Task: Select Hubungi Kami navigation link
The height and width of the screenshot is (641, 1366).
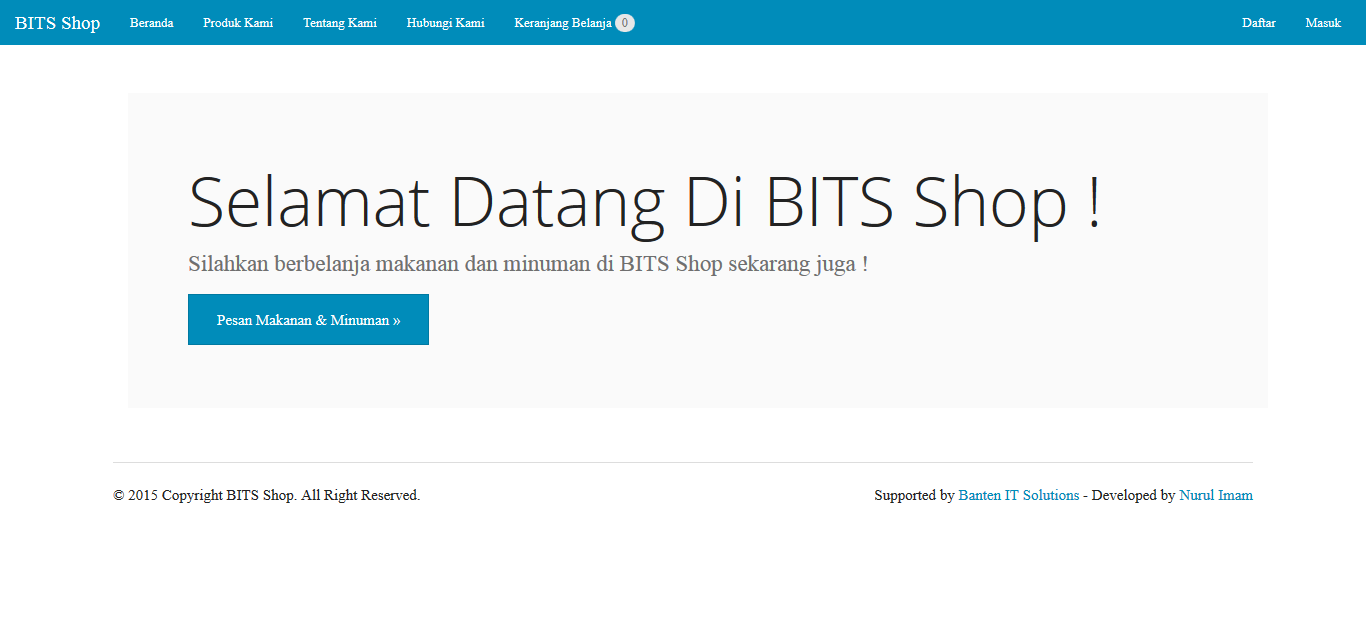Action: click(x=446, y=23)
